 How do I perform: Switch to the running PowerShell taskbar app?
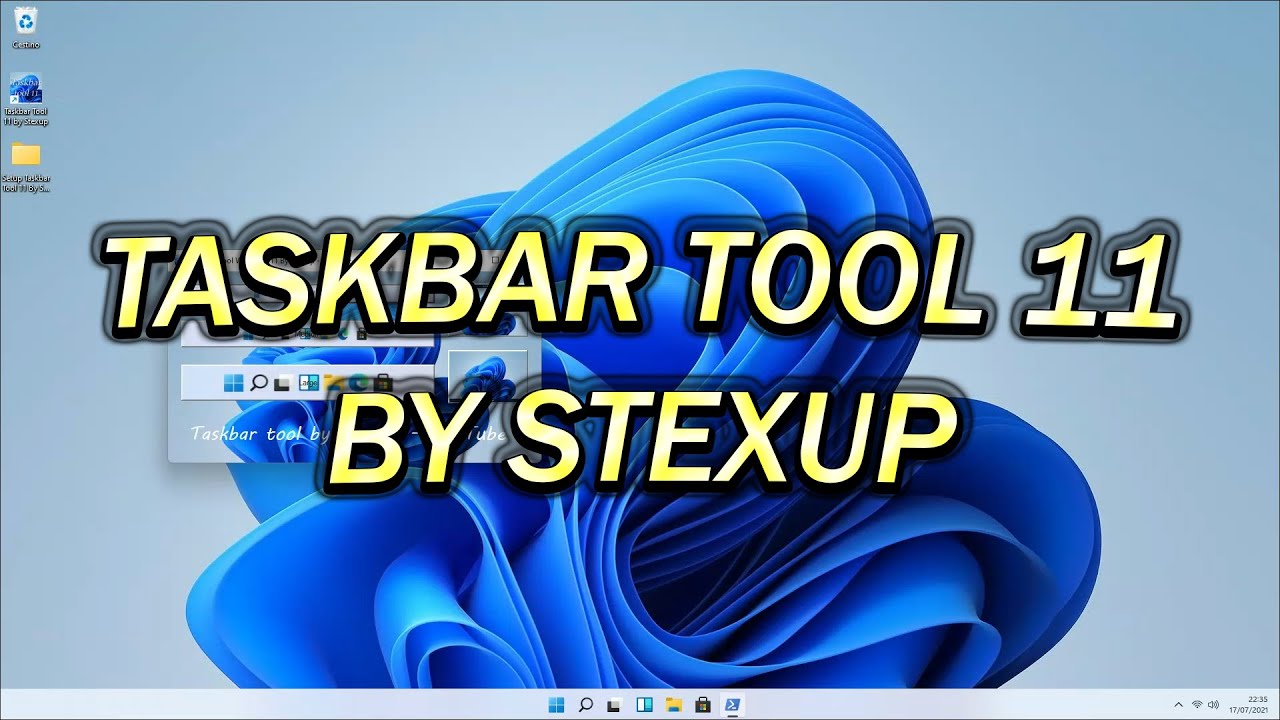click(732, 704)
